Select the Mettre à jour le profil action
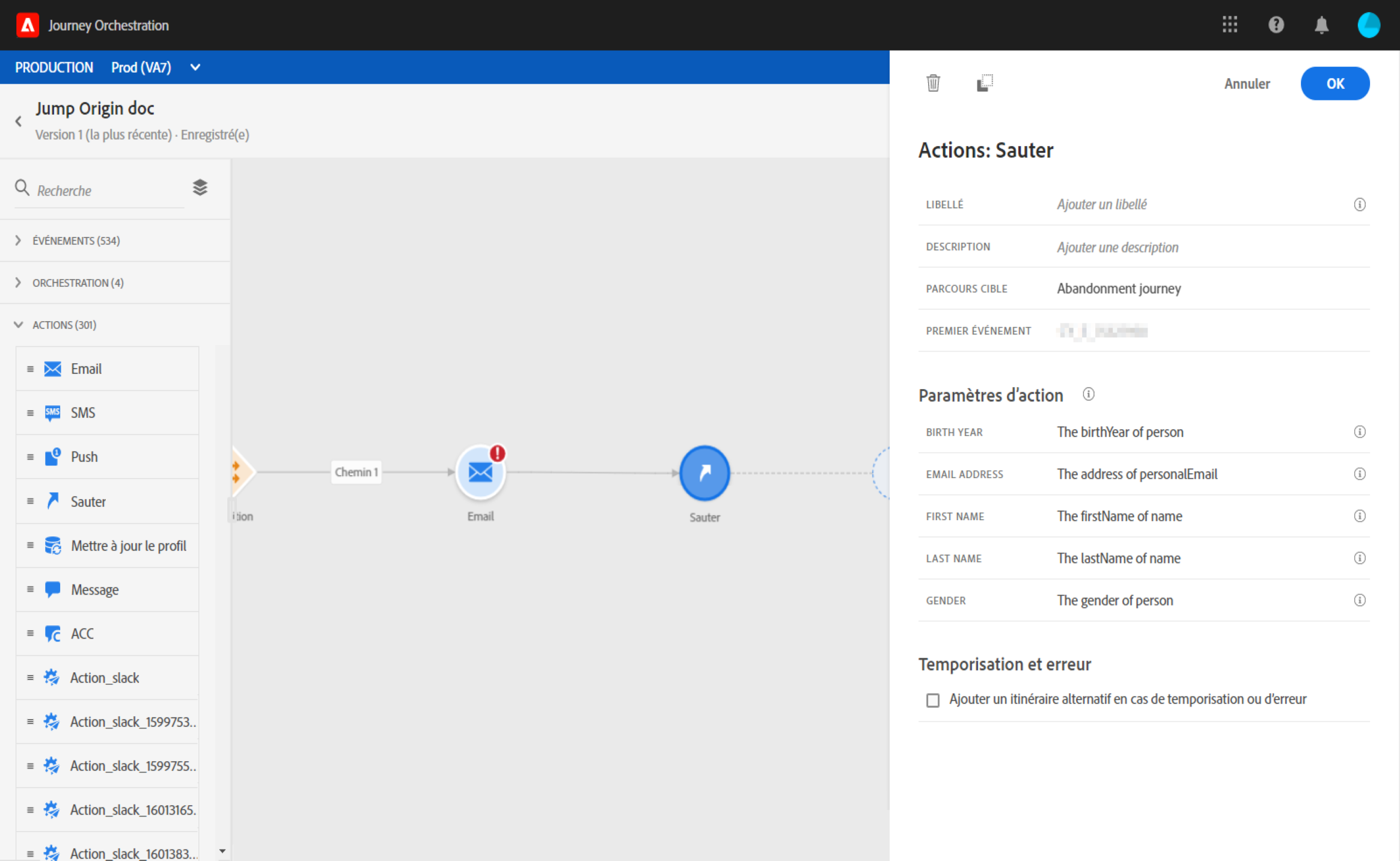 coord(128,545)
